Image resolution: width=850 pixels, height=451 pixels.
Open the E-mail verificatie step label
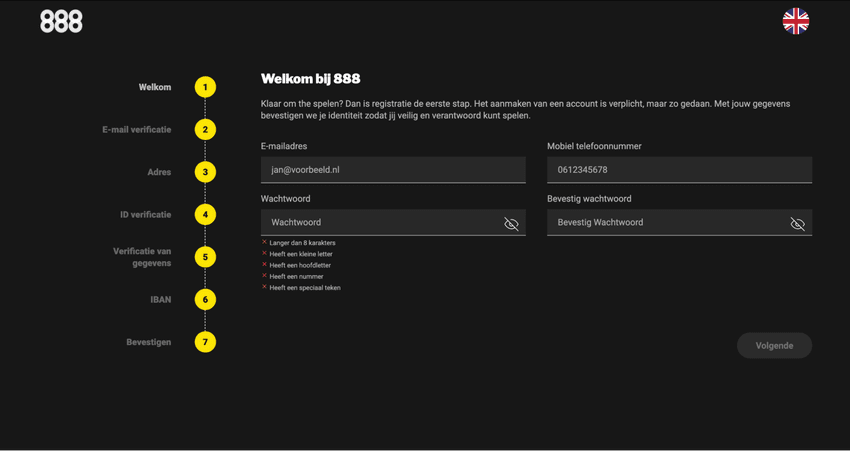pyautogui.click(x=137, y=130)
